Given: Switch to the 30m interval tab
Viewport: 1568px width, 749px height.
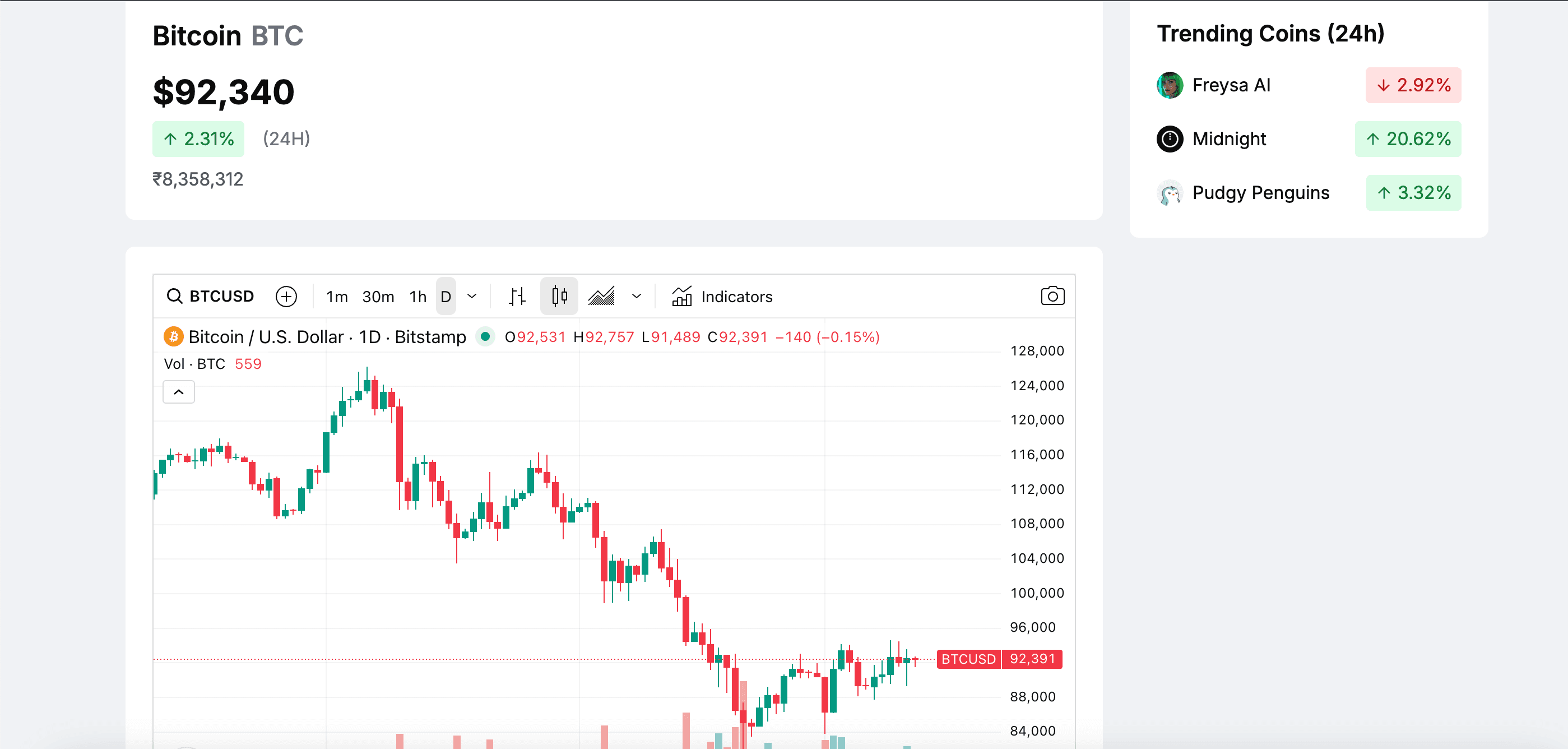Looking at the screenshot, I should click(378, 296).
